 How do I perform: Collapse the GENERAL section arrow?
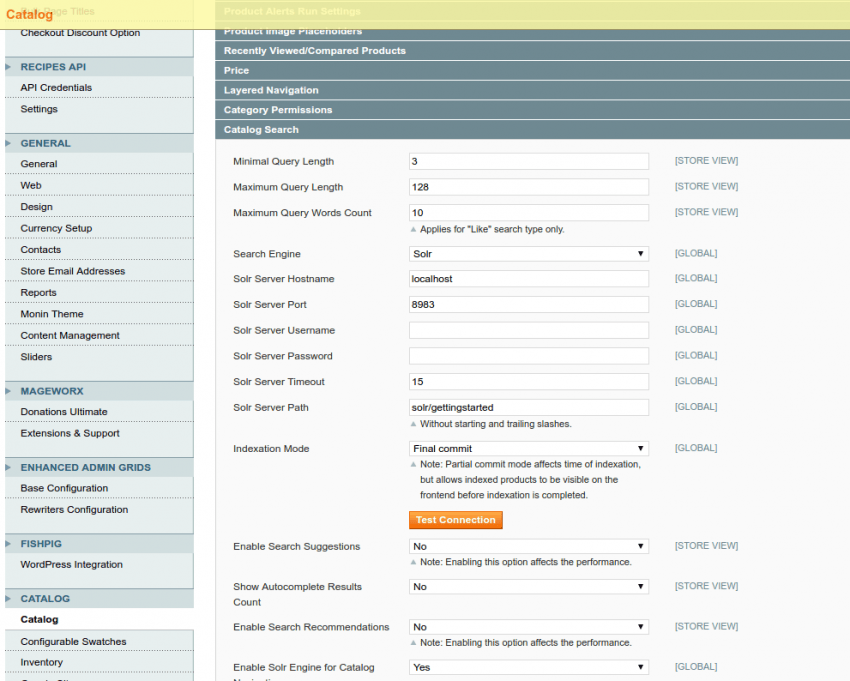click(8, 143)
